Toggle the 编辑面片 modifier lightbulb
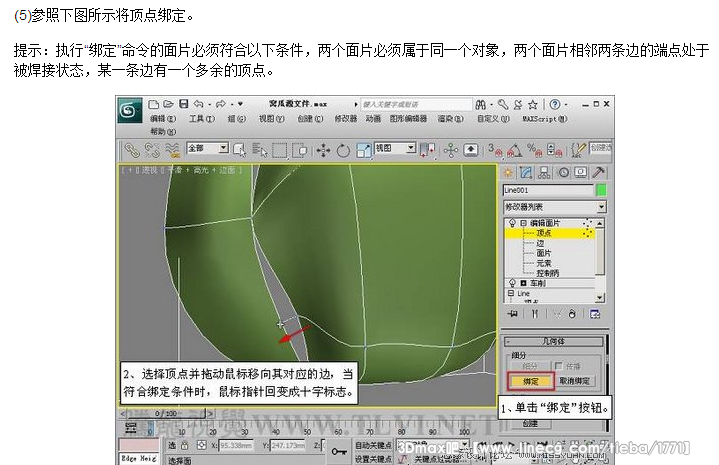 point(512,223)
